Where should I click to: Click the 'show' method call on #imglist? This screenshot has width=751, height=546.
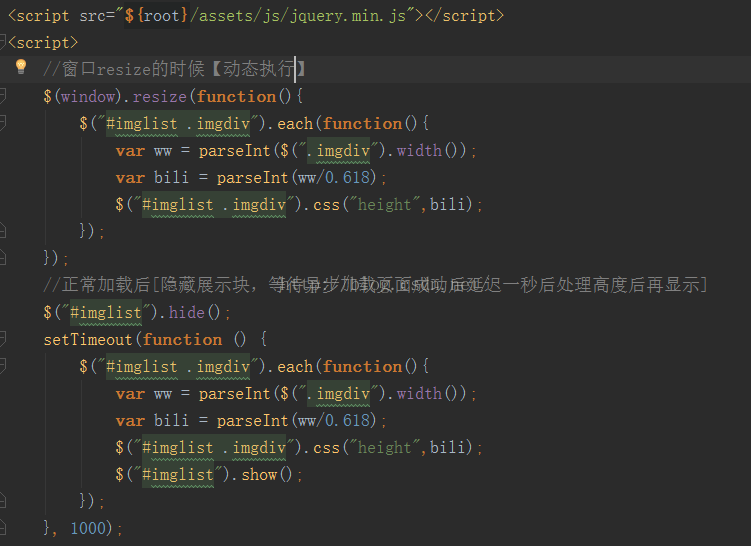tap(259, 474)
